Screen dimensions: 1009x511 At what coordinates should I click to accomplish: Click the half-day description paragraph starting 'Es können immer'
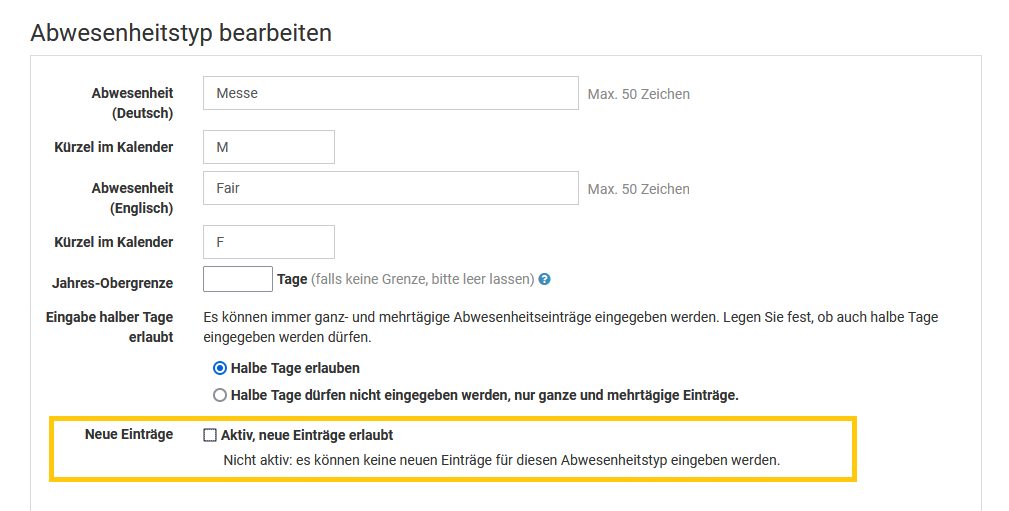pos(570,327)
